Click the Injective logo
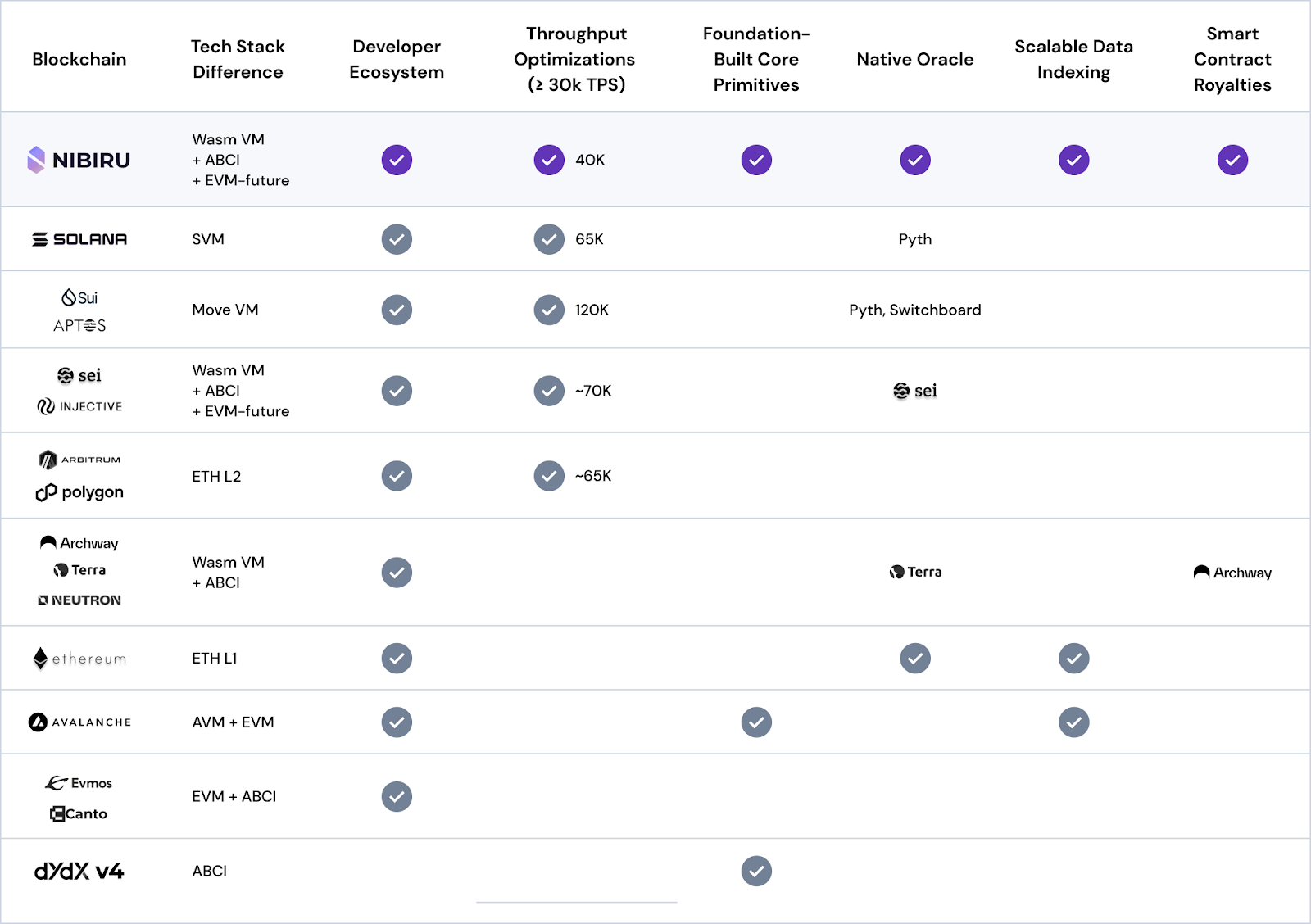The image size is (1311, 924). pyautogui.click(x=79, y=406)
